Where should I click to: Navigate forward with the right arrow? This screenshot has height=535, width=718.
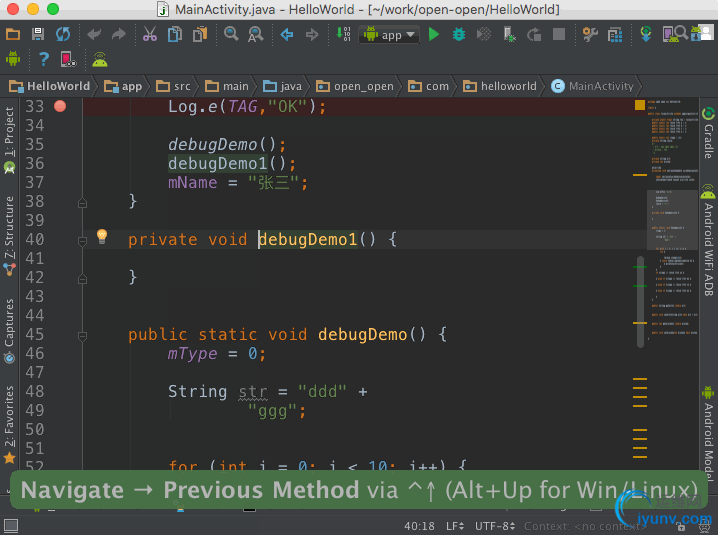click(312, 34)
